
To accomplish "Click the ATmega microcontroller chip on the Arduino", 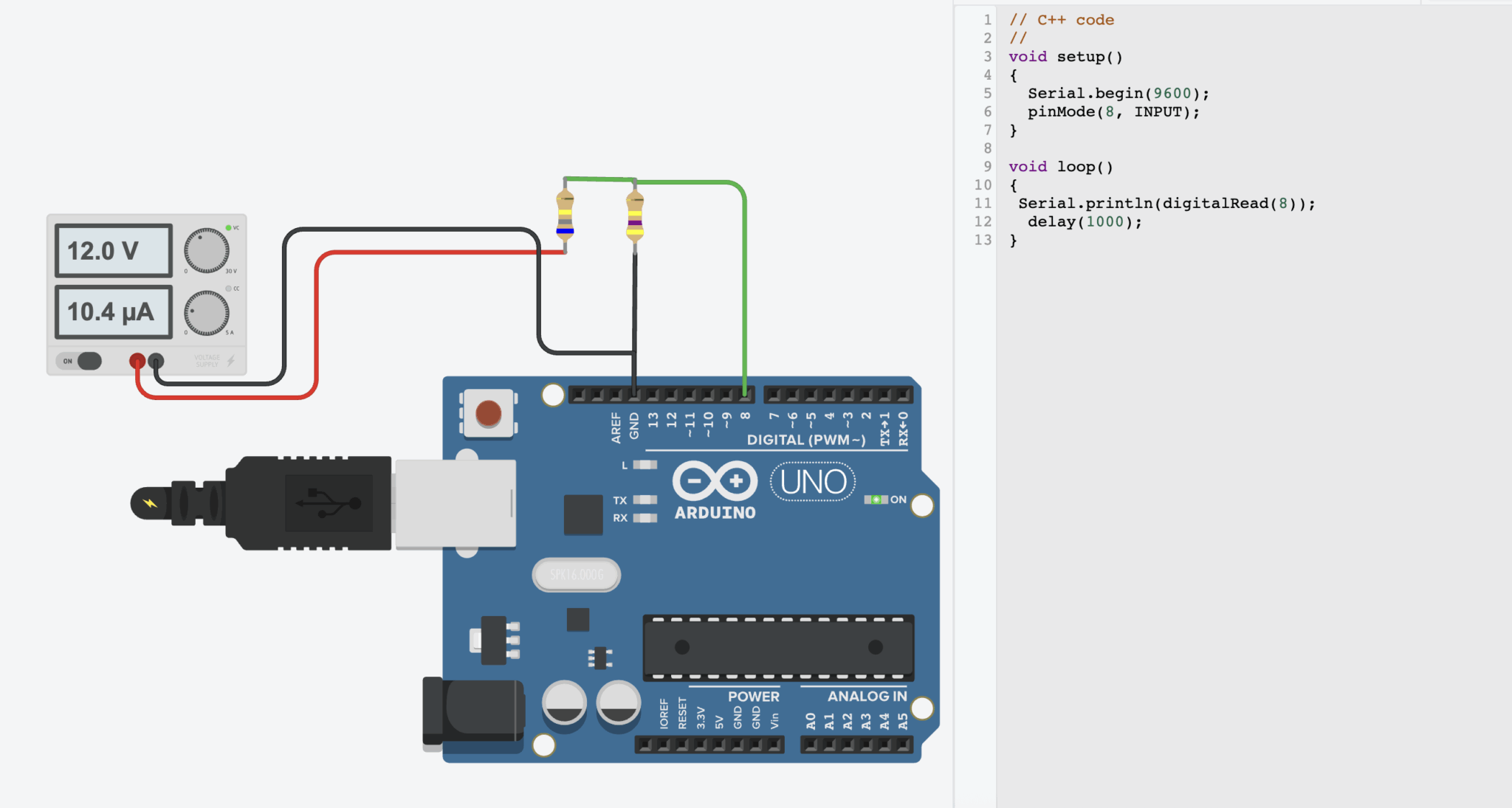I will [x=779, y=648].
